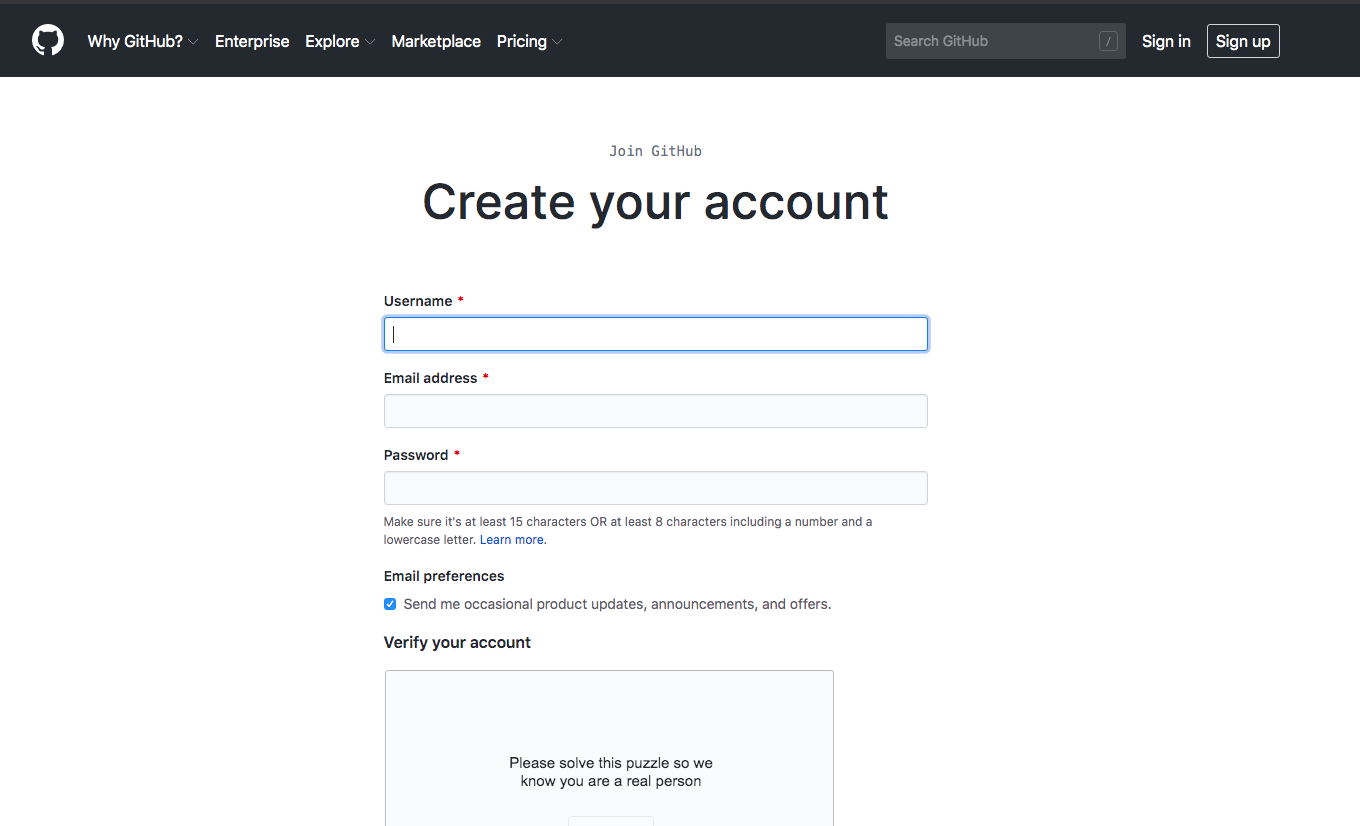Go to Marketplace
Viewport: 1360px width, 826px height.
tap(436, 41)
